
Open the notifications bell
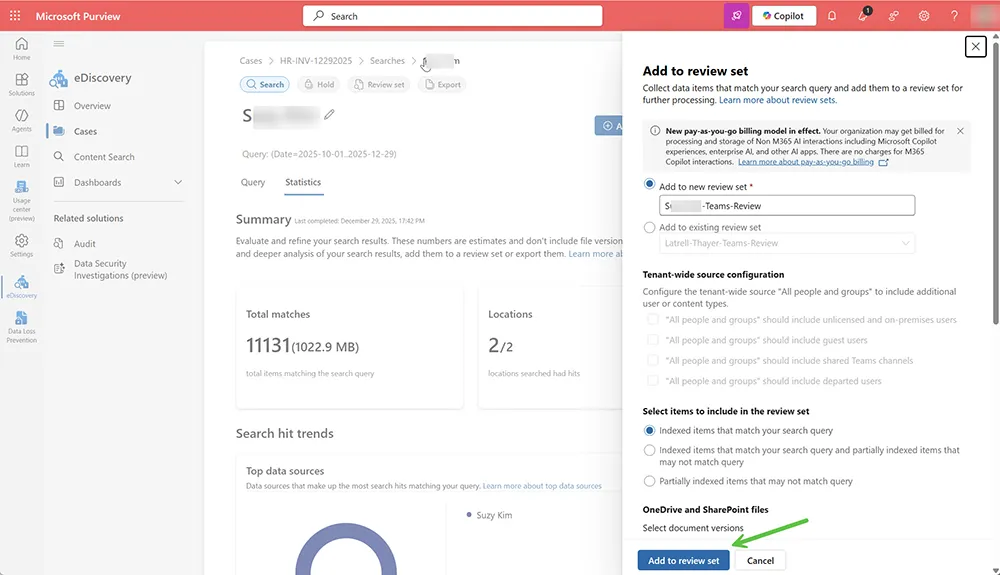tap(832, 16)
